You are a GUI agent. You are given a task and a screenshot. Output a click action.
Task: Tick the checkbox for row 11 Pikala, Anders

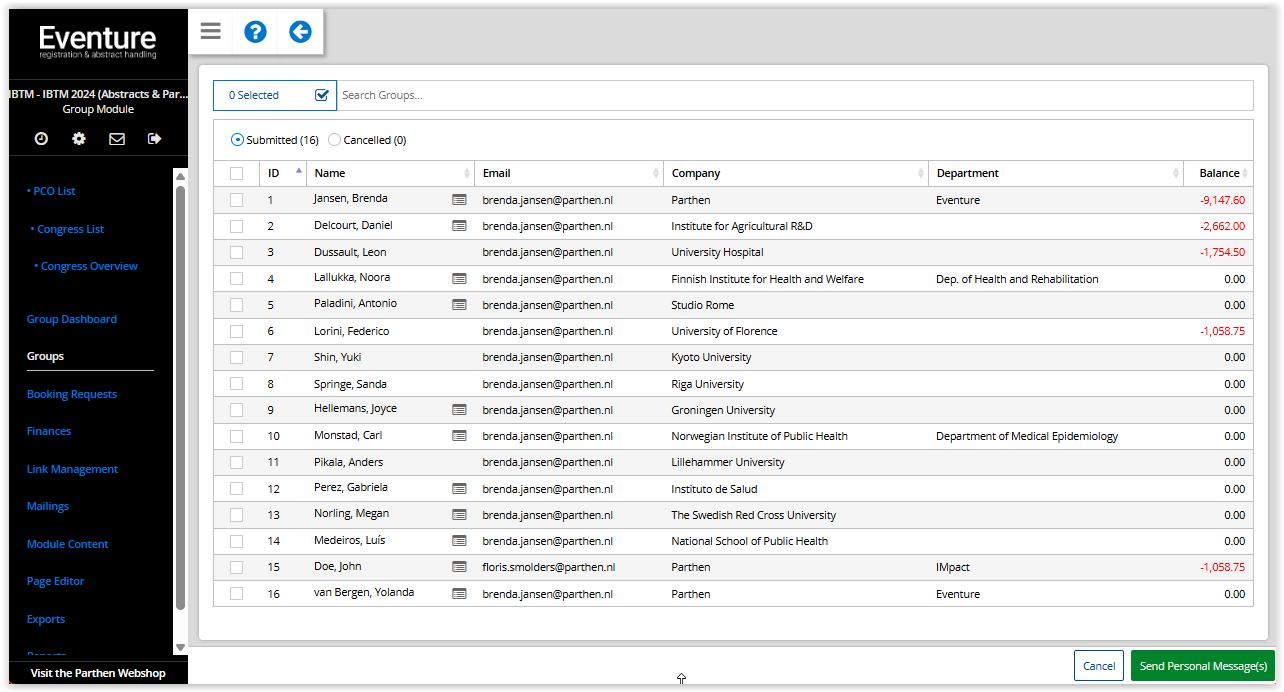(x=236, y=462)
